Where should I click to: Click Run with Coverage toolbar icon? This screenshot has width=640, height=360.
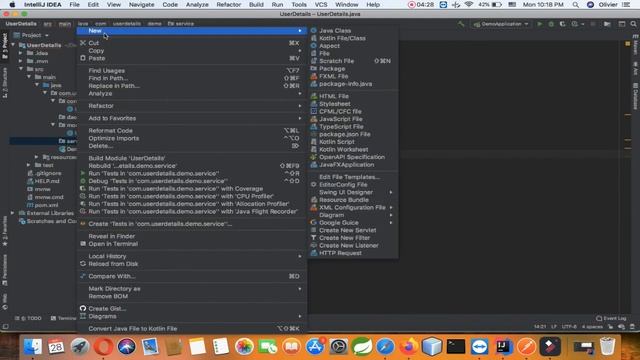(562, 24)
